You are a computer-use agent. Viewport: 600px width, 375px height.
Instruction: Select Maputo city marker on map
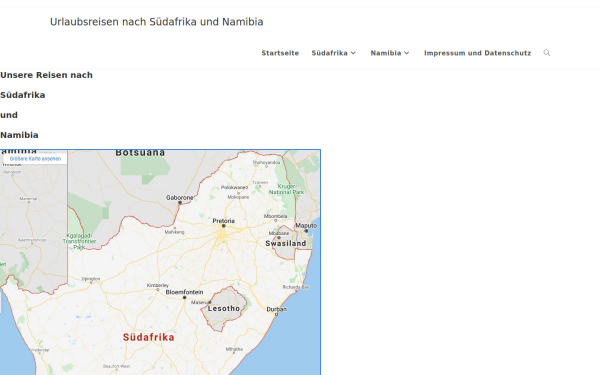coord(306,231)
